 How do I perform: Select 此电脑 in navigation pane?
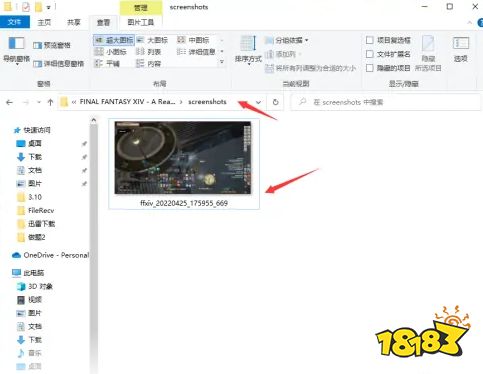coord(28,273)
